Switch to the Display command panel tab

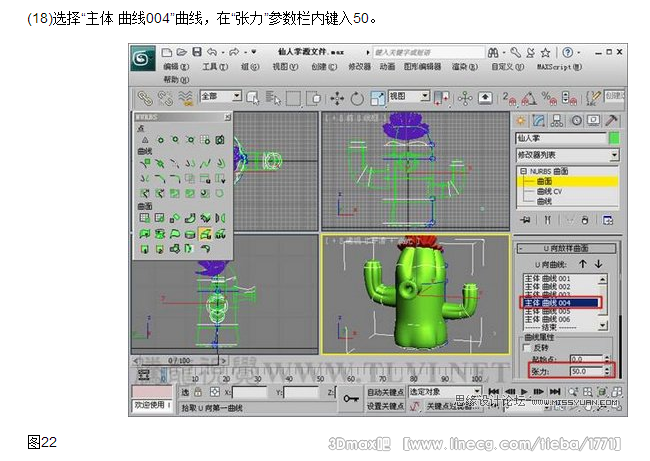[594, 121]
